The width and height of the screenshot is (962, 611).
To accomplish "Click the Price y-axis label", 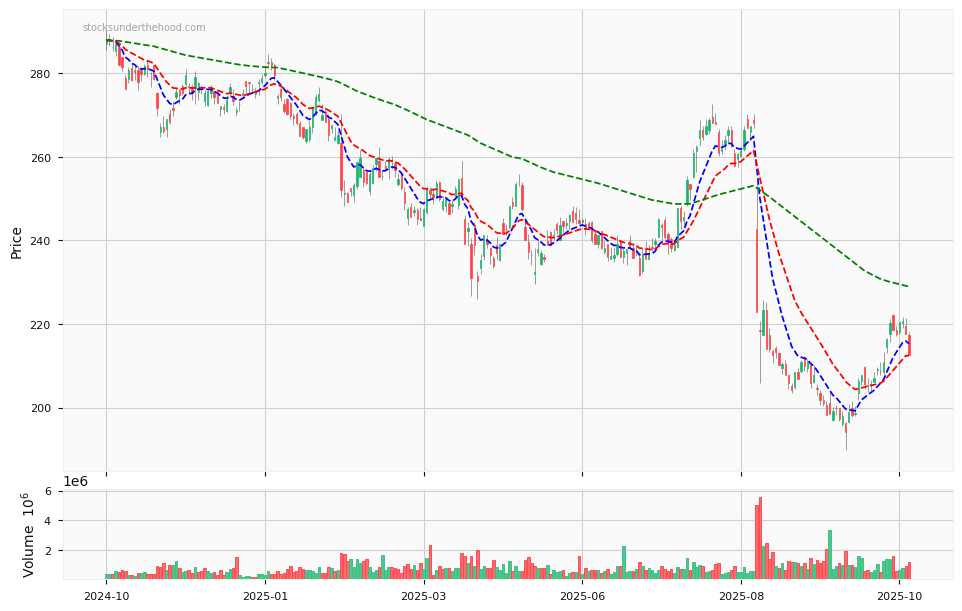I will [x=16, y=241].
